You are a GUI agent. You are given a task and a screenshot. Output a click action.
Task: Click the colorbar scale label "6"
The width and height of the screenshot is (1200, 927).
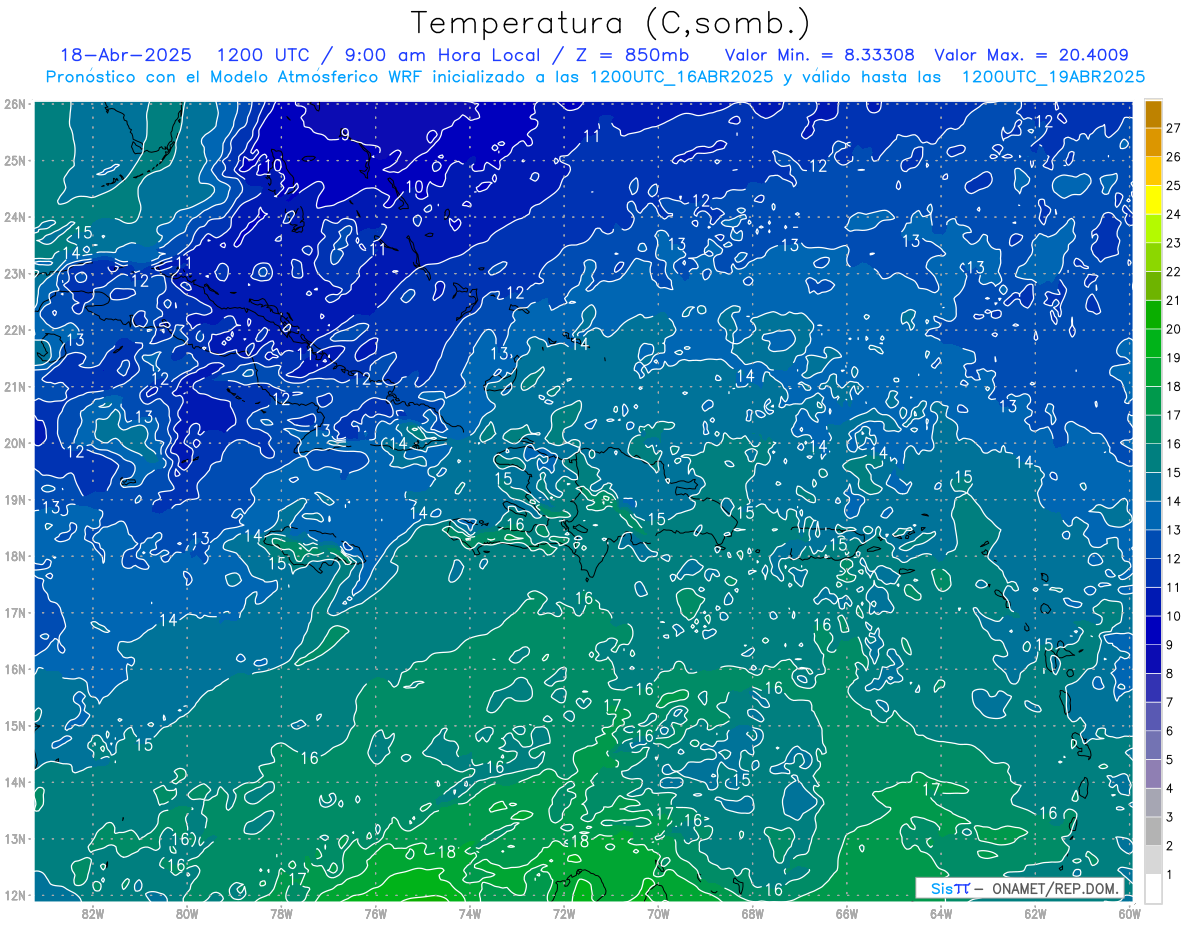(1170, 732)
